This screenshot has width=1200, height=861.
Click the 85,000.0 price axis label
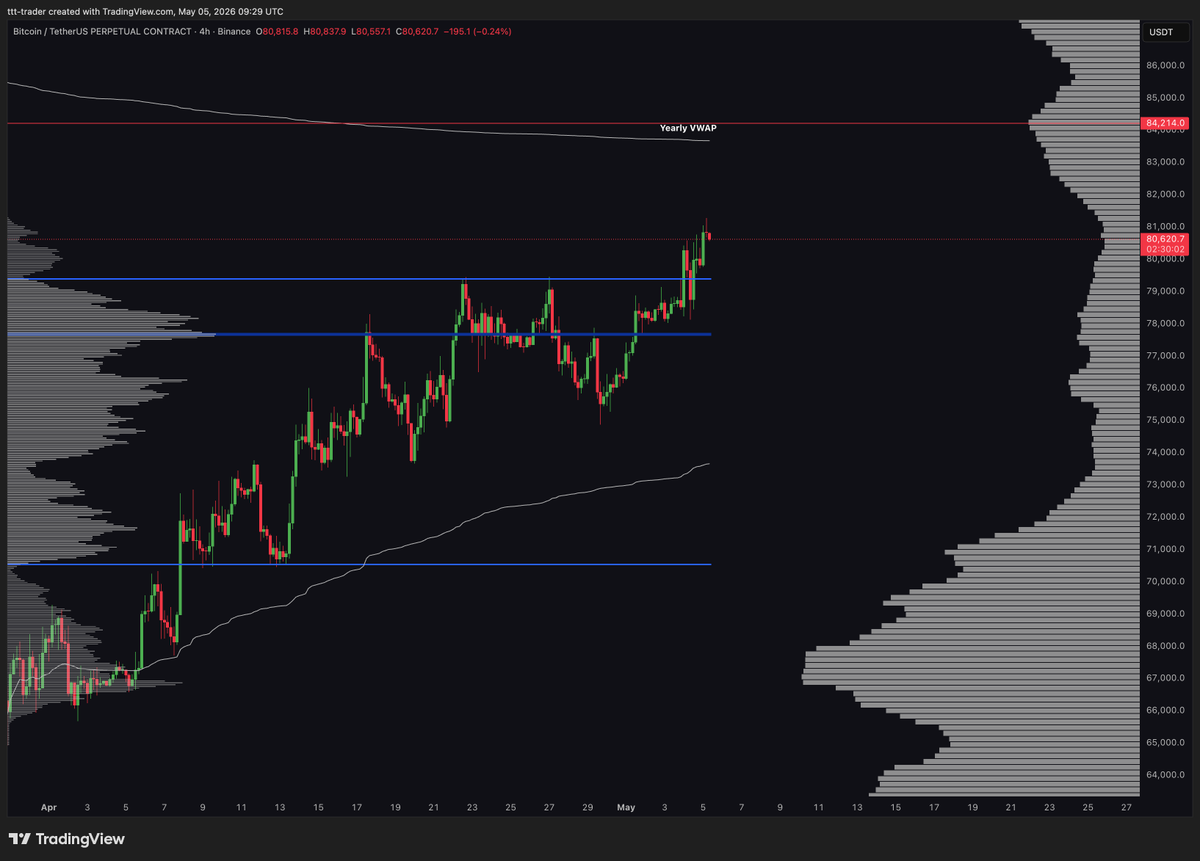[1166, 98]
